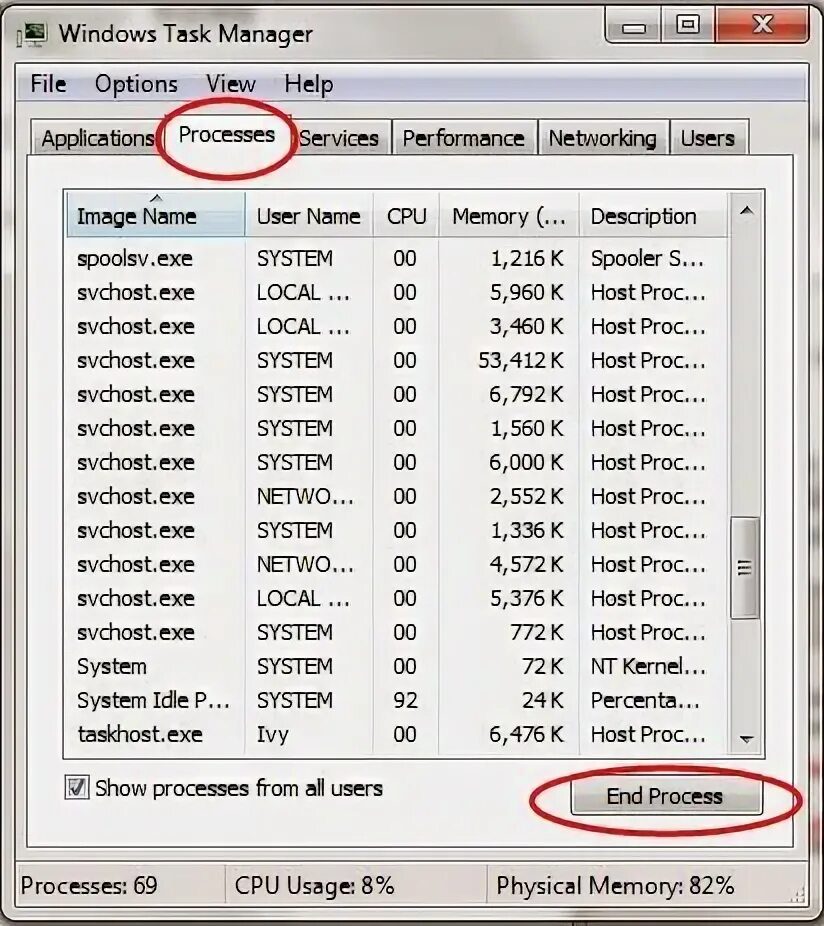
Task: Select the System Idle P... process
Action: tap(396, 700)
